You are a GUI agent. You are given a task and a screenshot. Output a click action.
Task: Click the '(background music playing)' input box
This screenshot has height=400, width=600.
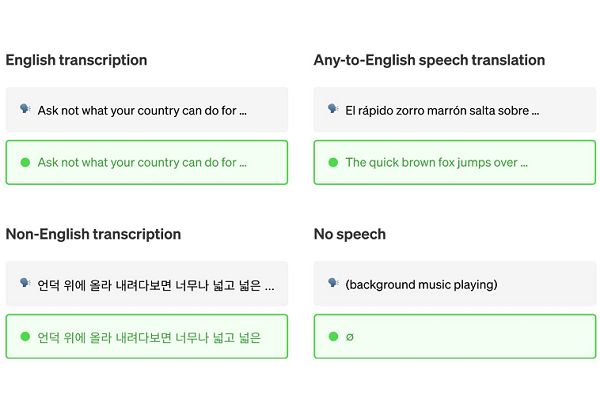[454, 284]
